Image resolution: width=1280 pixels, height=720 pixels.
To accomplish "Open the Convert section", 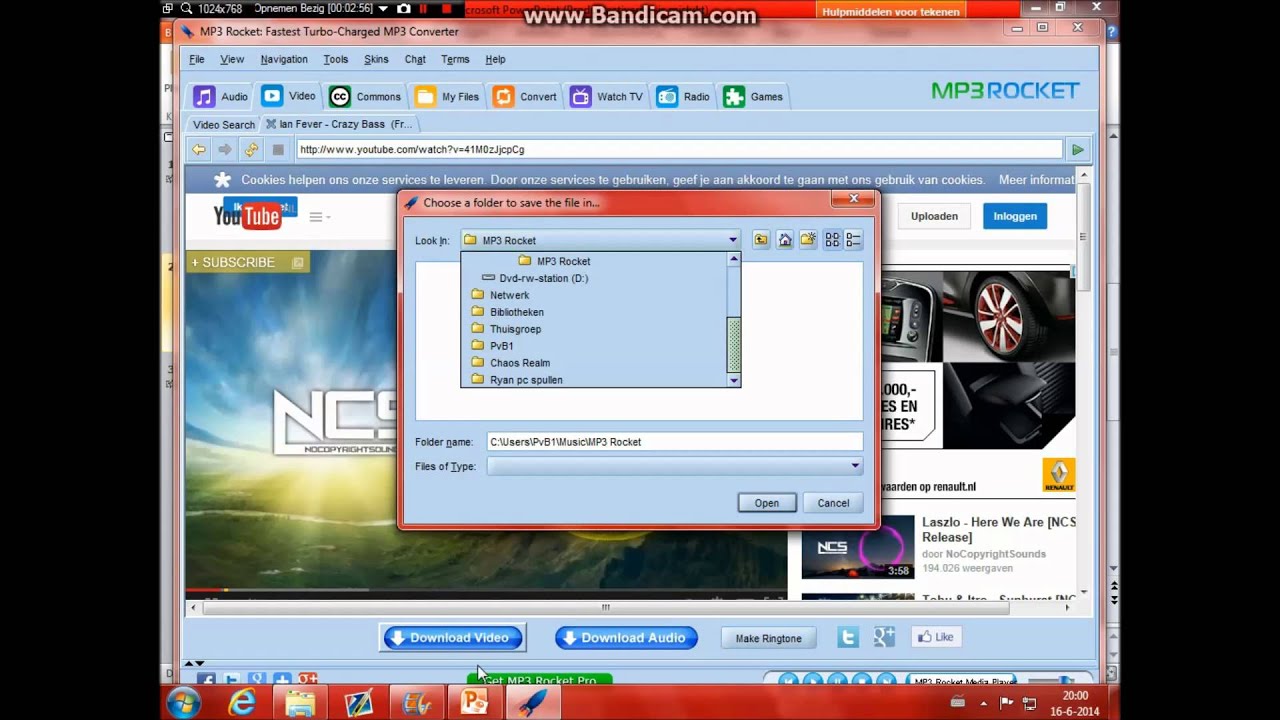I will (525, 96).
